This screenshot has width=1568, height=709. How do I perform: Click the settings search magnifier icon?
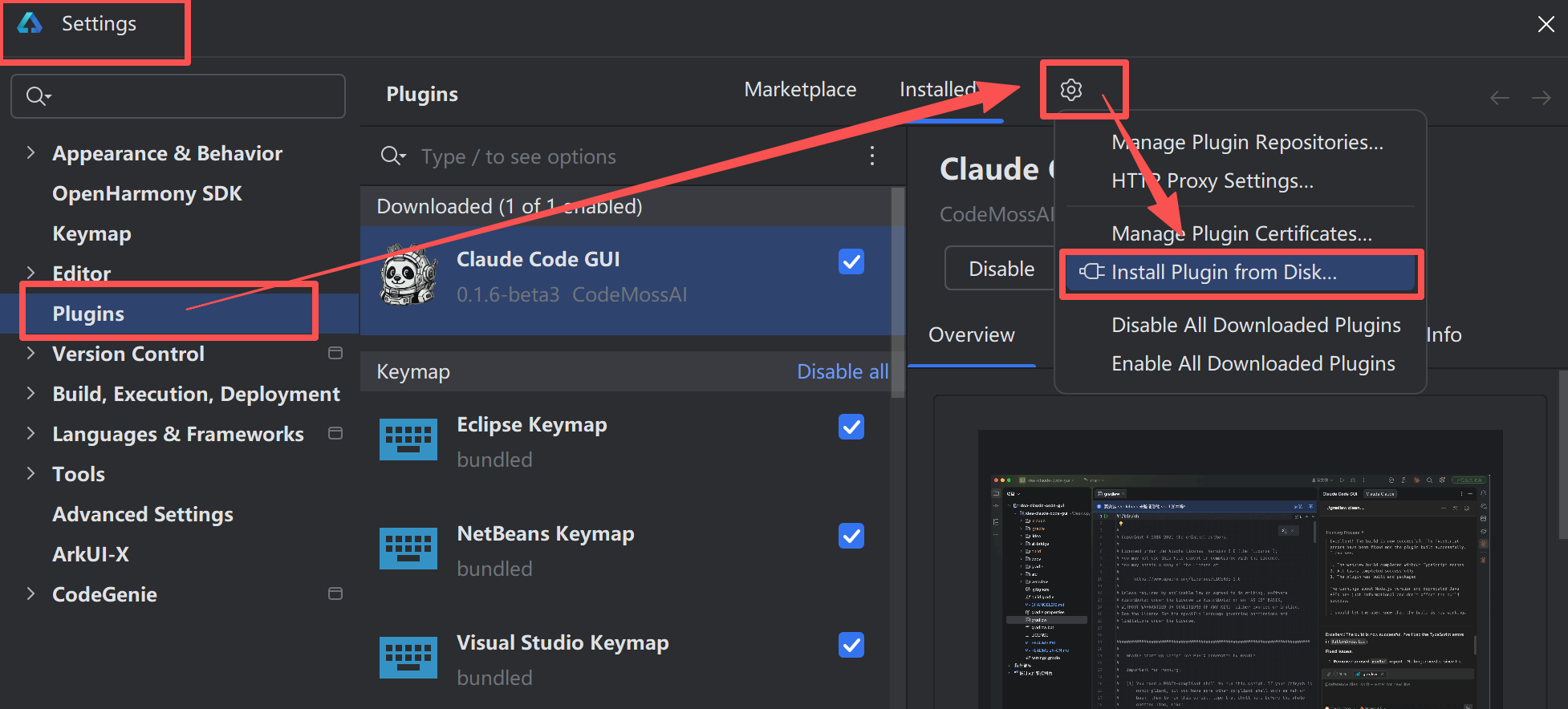pyautogui.click(x=37, y=96)
